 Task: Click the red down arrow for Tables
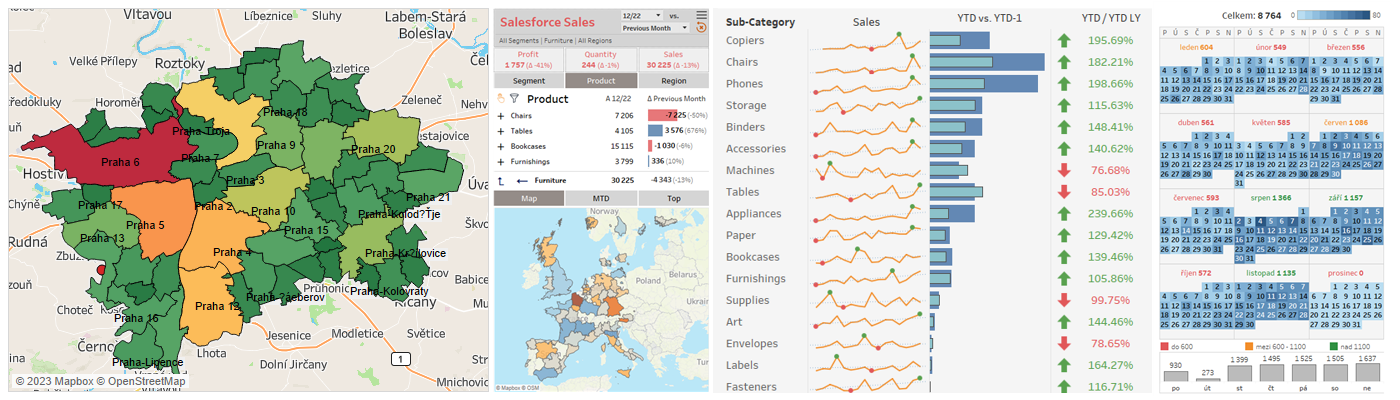coord(1065,192)
